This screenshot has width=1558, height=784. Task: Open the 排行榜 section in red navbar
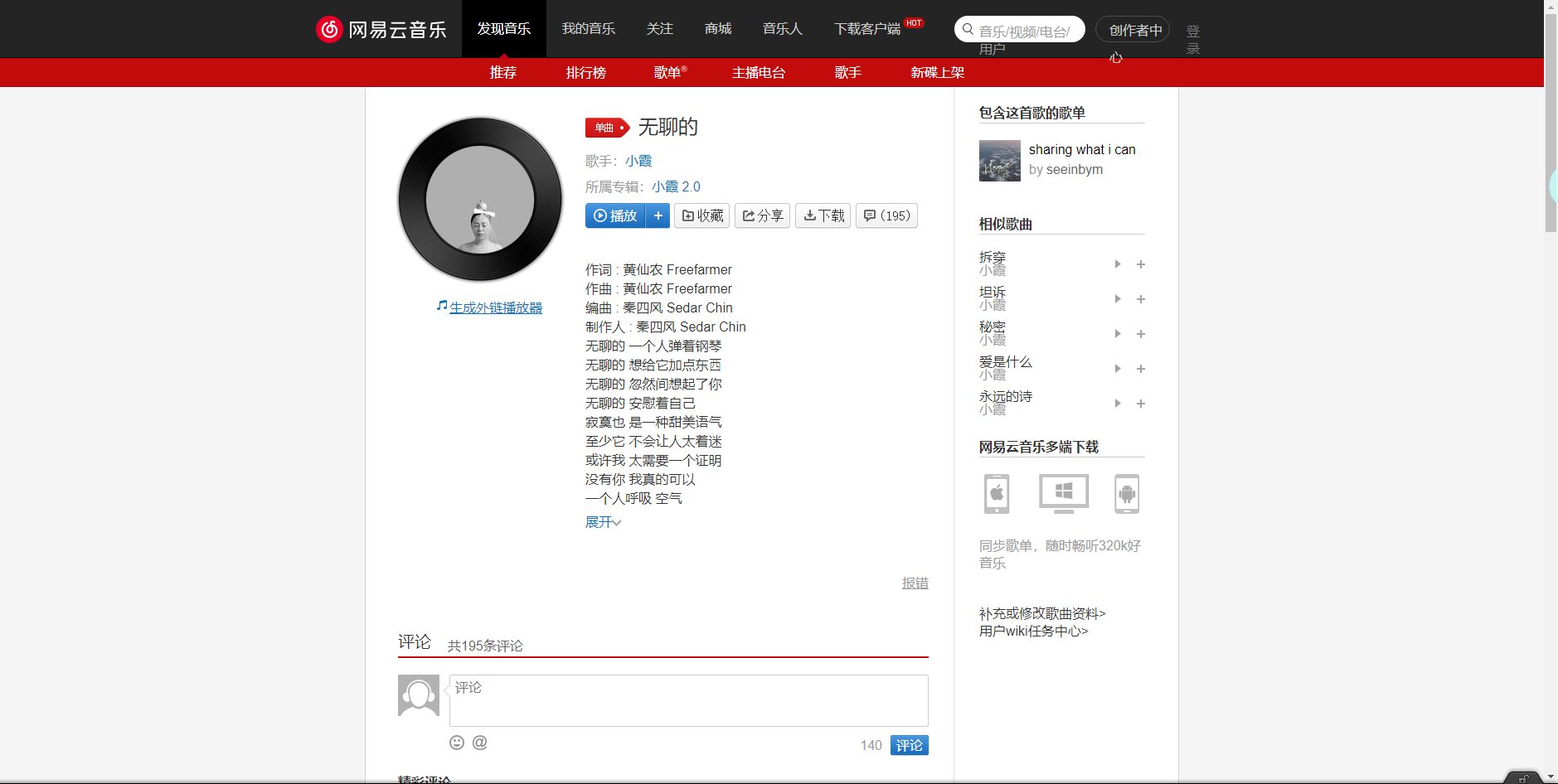[x=585, y=73]
